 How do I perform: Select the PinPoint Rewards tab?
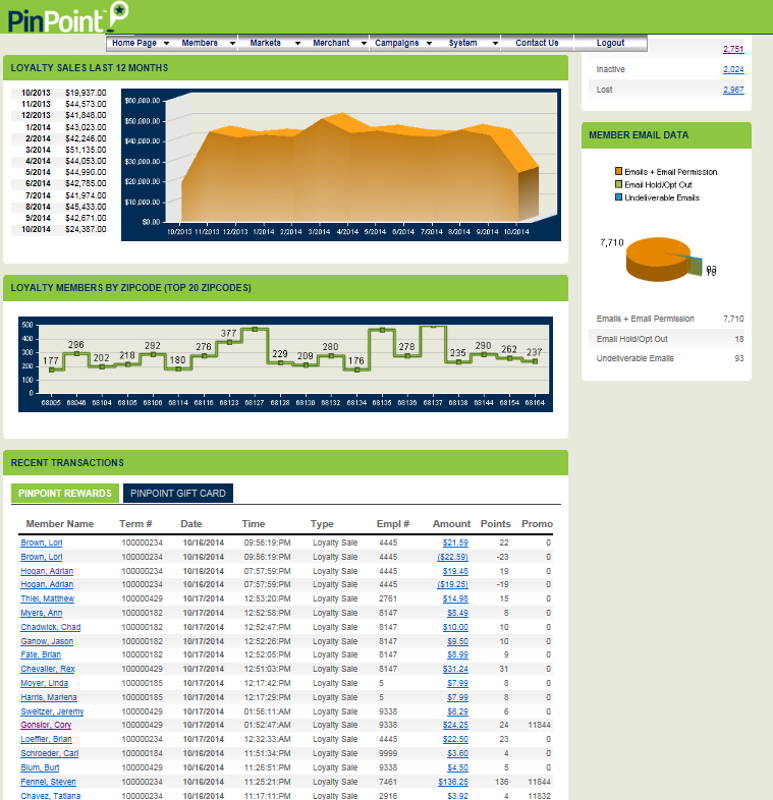65,493
